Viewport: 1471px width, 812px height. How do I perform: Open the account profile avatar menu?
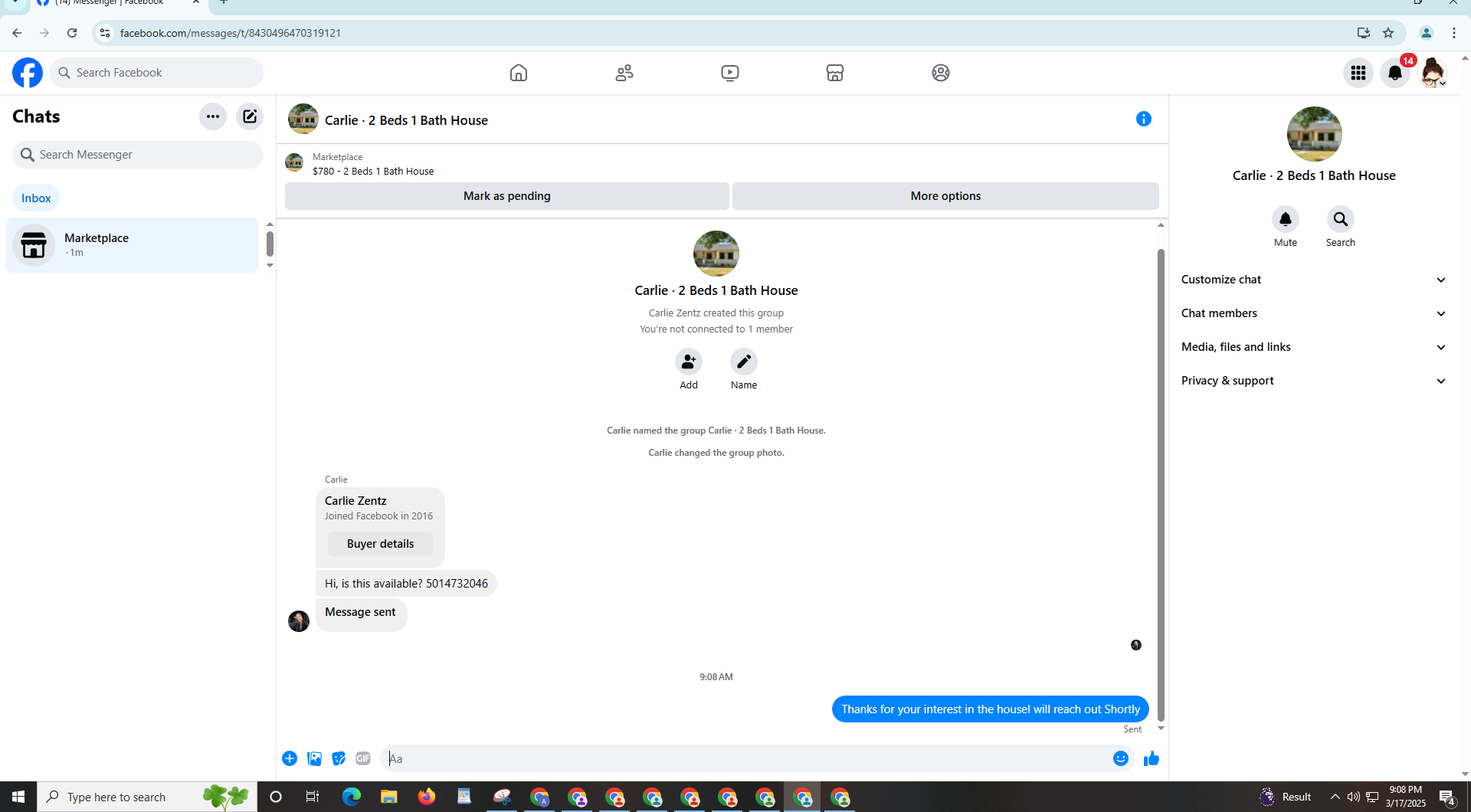point(1432,73)
